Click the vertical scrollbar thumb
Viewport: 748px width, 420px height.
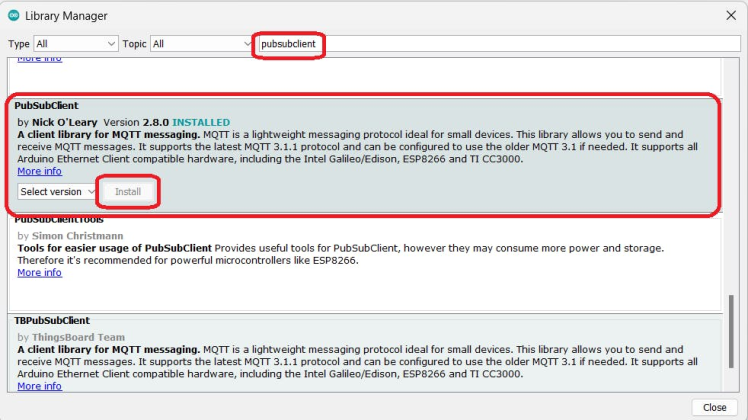pos(731,331)
